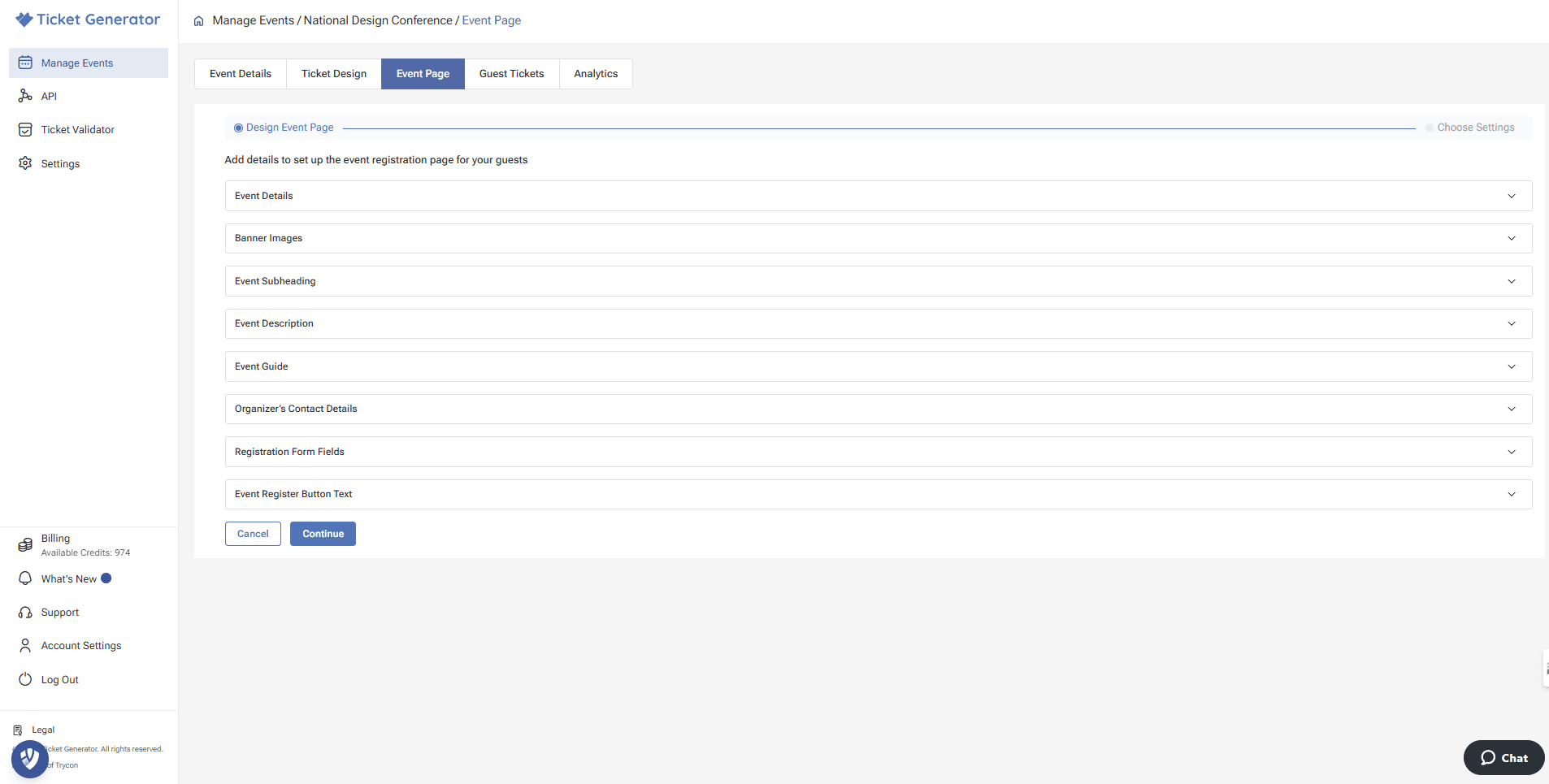Viewport: 1549px width, 784px height.
Task: Click the 'Available Credits: 974' text
Action: (85, 552)
